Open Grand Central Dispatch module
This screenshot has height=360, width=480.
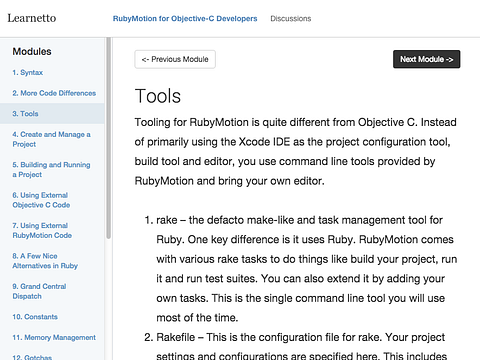point(39,291)
